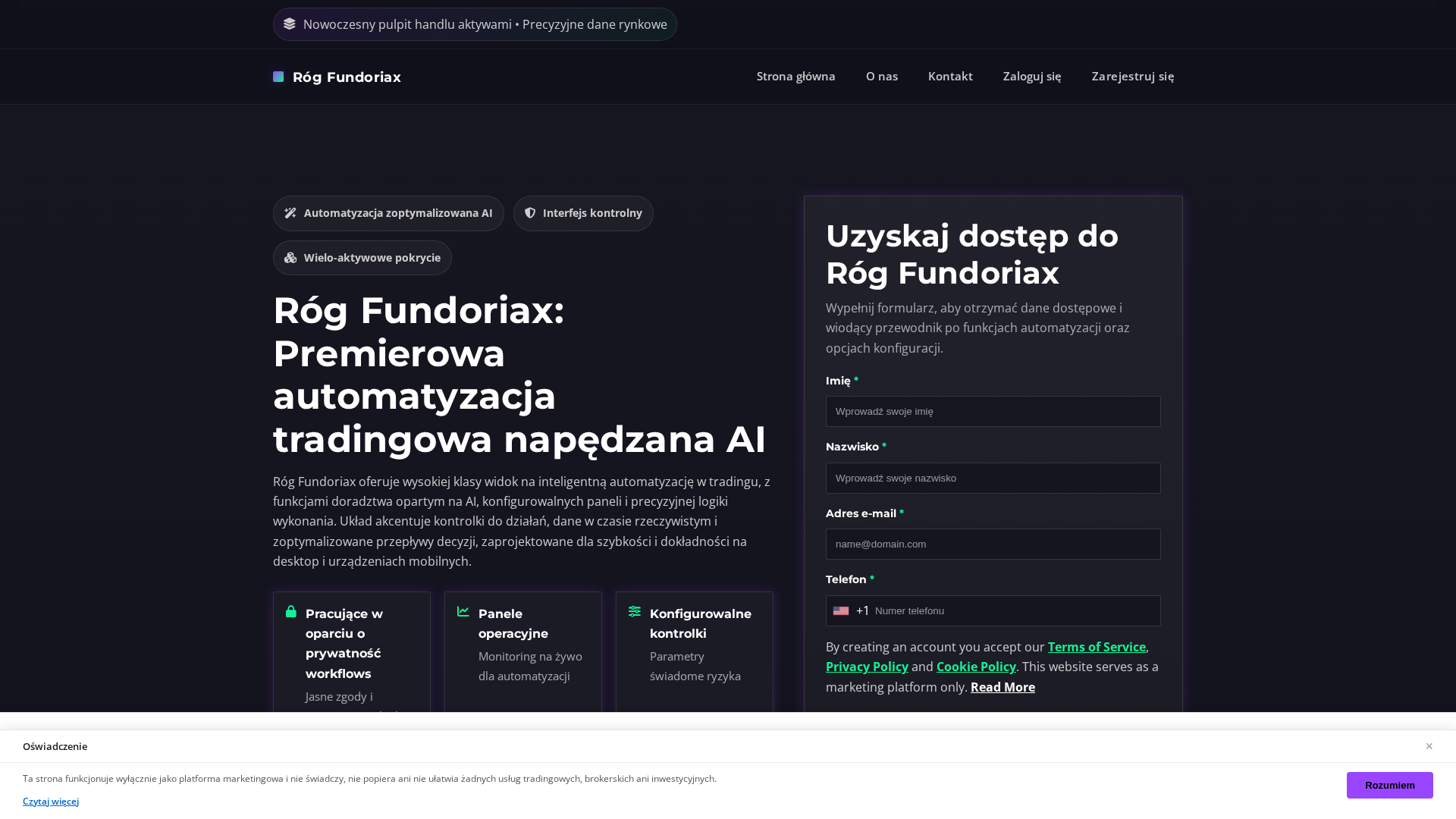Click the chart icon on Panele operacyjne
Image resolution: width=1456 pixels, height=819 pixels.
[x=463, y=611]
